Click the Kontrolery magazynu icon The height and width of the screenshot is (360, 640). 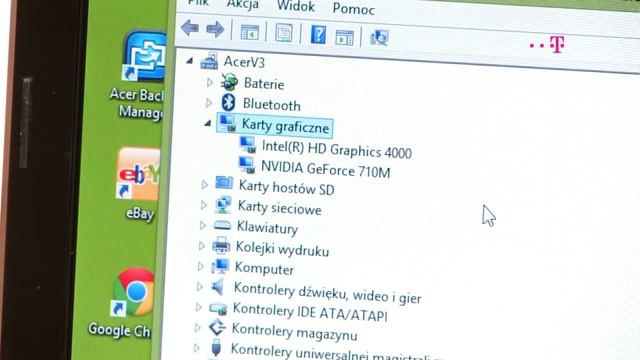tap(217, 327)
